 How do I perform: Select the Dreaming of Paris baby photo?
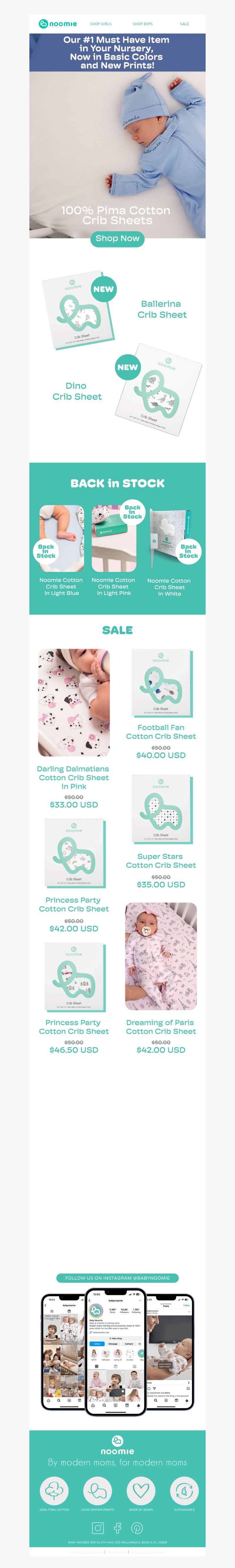161,956
